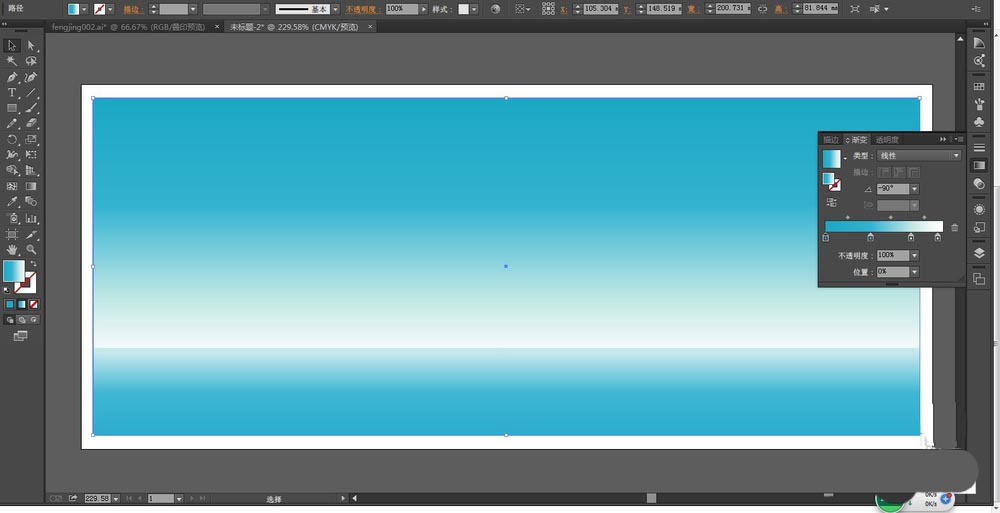Open gradient 位置 0% dropdown

915,272
